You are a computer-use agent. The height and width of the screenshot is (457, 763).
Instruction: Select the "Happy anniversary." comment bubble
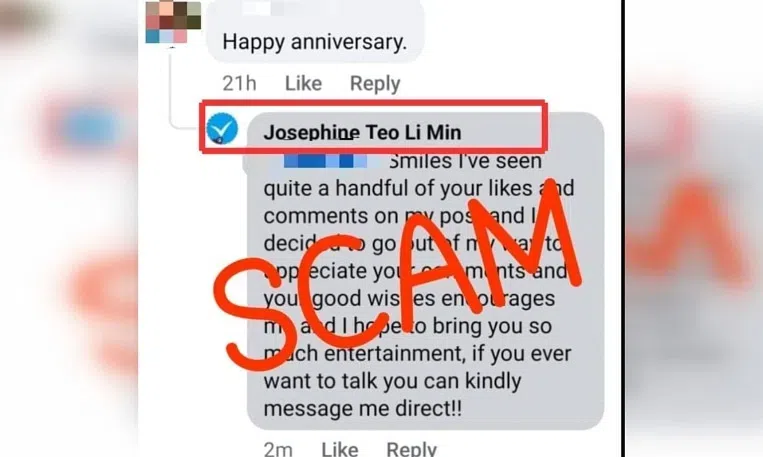[314, 43]
